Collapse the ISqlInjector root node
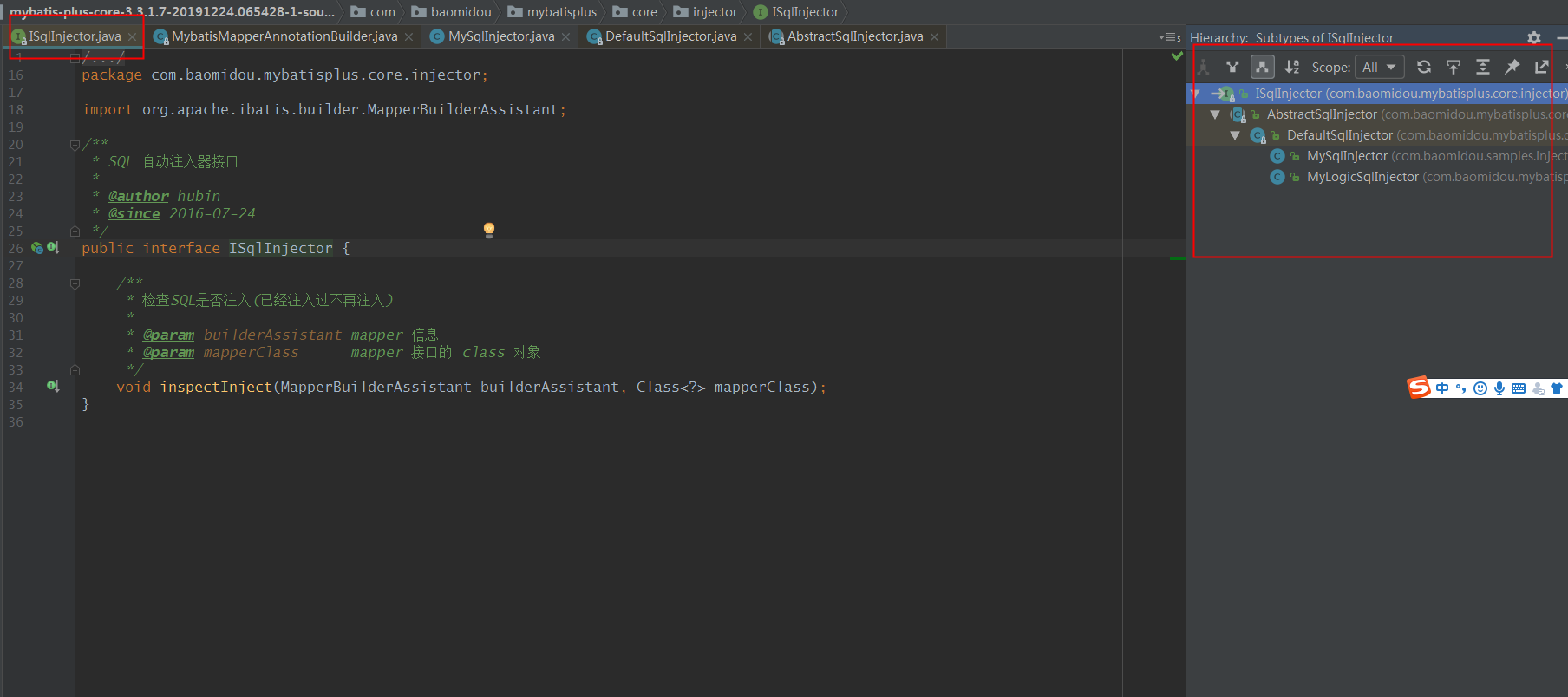 coord(1195,94)
